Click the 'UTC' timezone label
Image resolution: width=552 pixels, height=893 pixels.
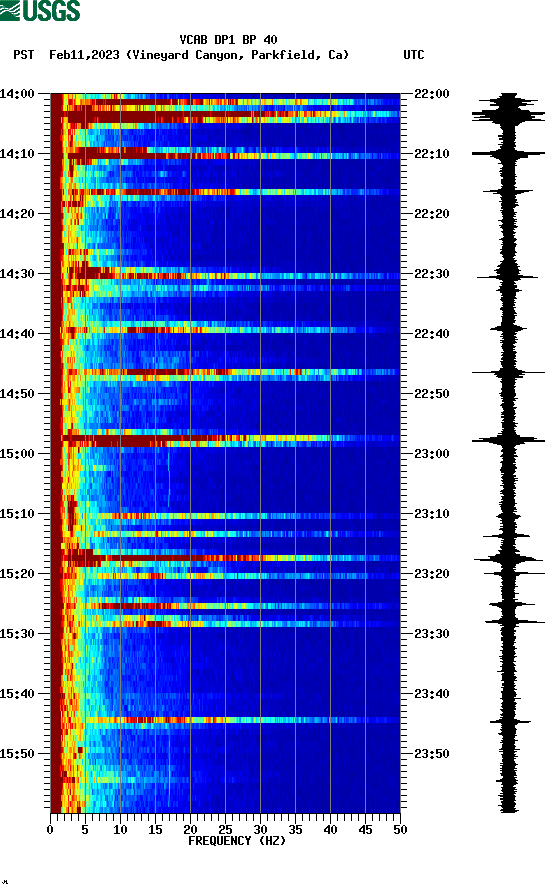click(x=414, y=55)
